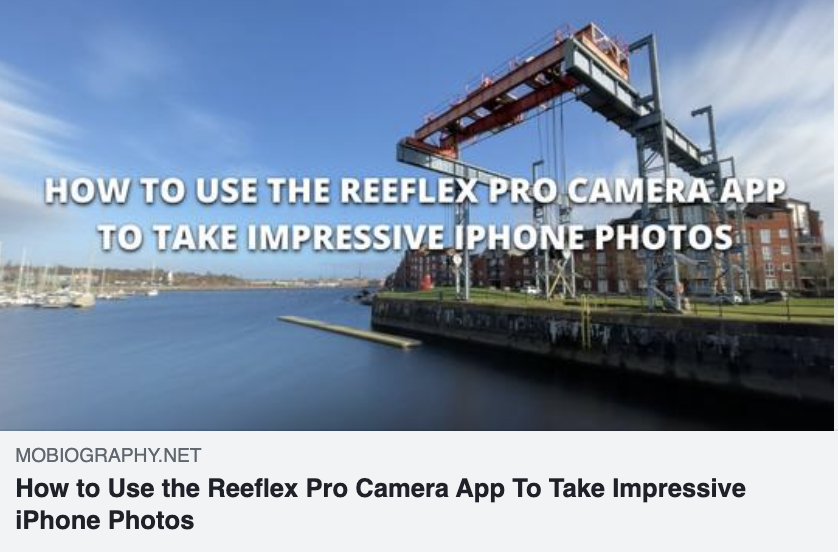Click the overlay text 'HOW TO USE THE REEFLEX PRO CAMERA APP'
This screenshot has width=840, height=552.
coord(415,190)
